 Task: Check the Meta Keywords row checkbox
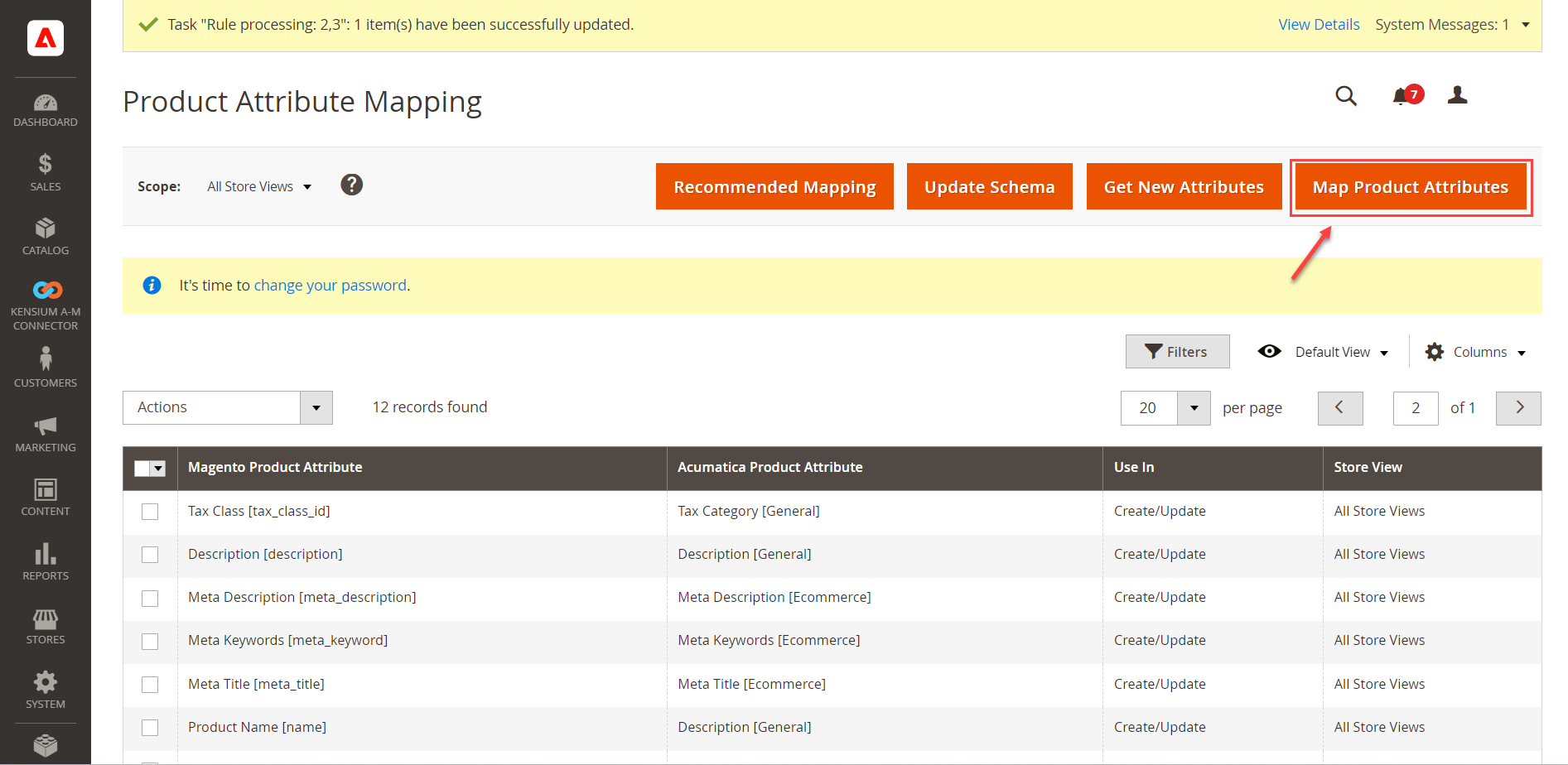click(x=150, y=641)
